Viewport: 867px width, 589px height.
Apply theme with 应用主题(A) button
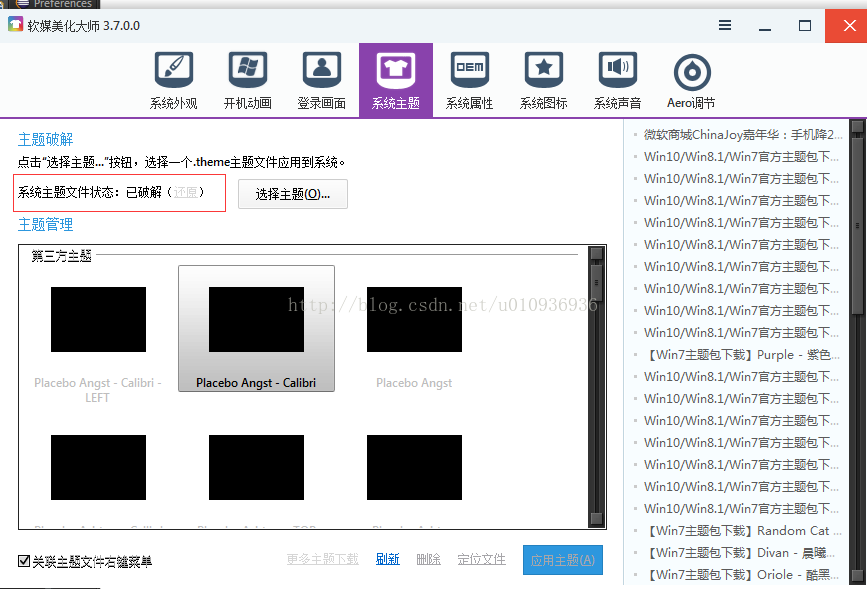pyautogui.click(x=563, y=560)
